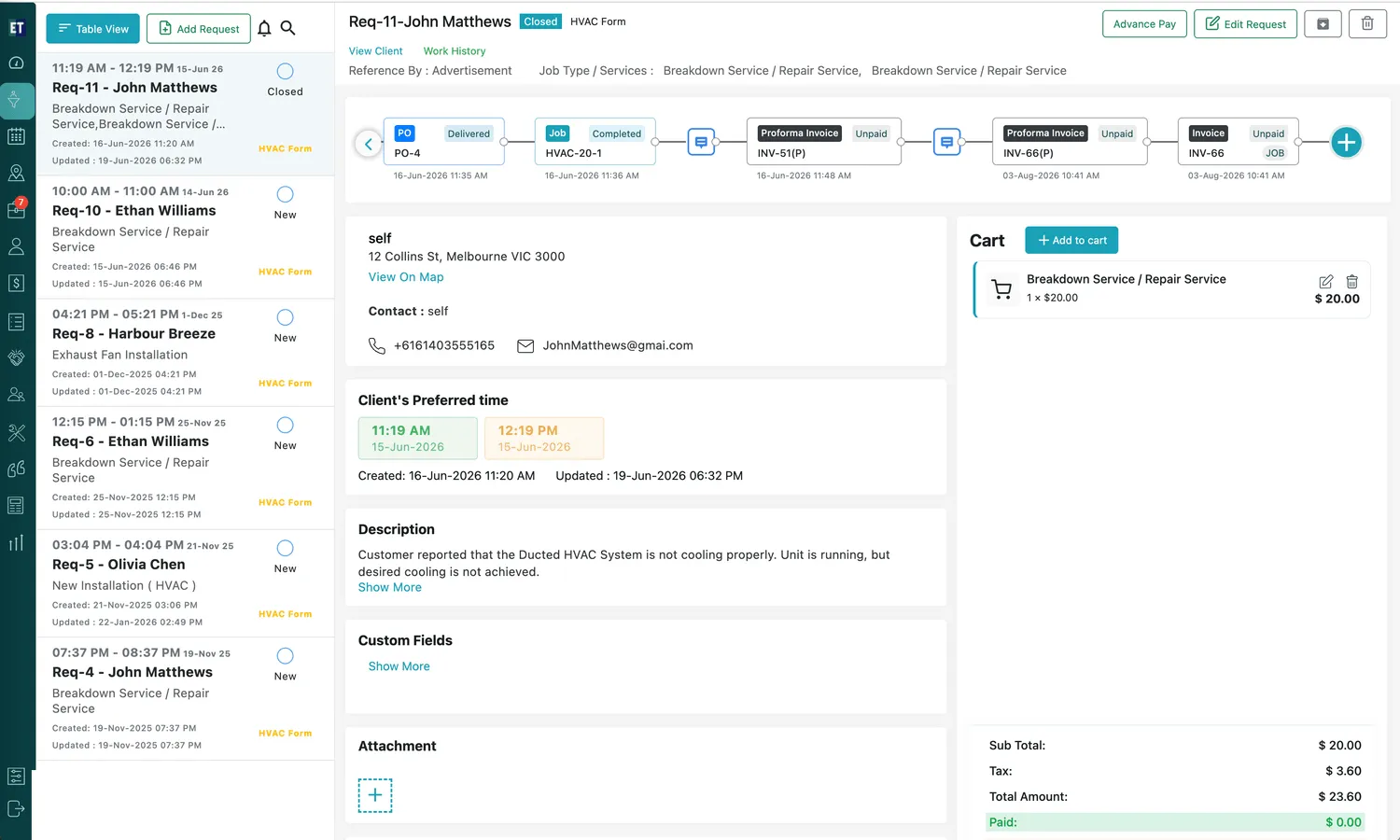Click the Closed status badge in header

540,21
